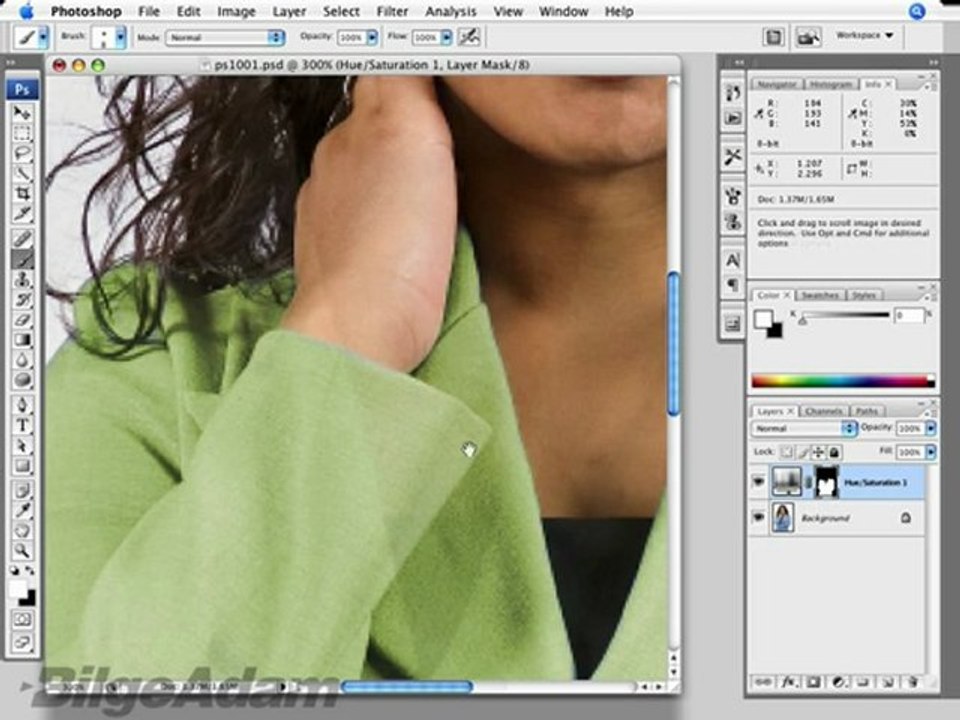
Task: Open the brush Mode dropdown
Action: pos(225,37)
